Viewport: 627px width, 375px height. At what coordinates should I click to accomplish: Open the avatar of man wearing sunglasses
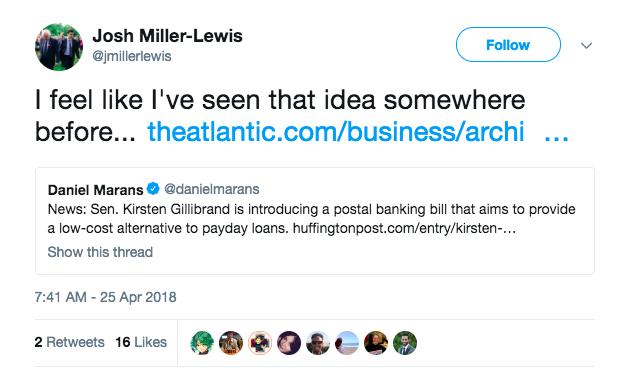(x=318, y=343)
